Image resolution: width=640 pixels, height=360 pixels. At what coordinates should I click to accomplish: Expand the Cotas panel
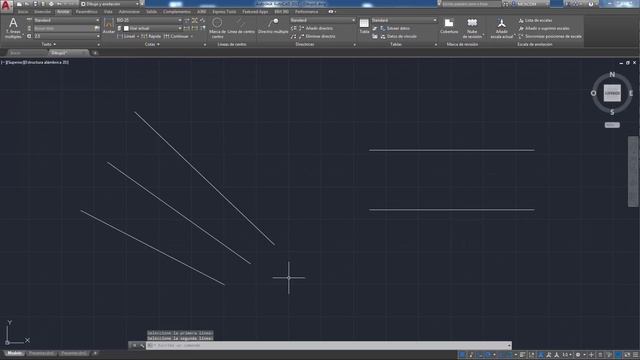(152, 44)
